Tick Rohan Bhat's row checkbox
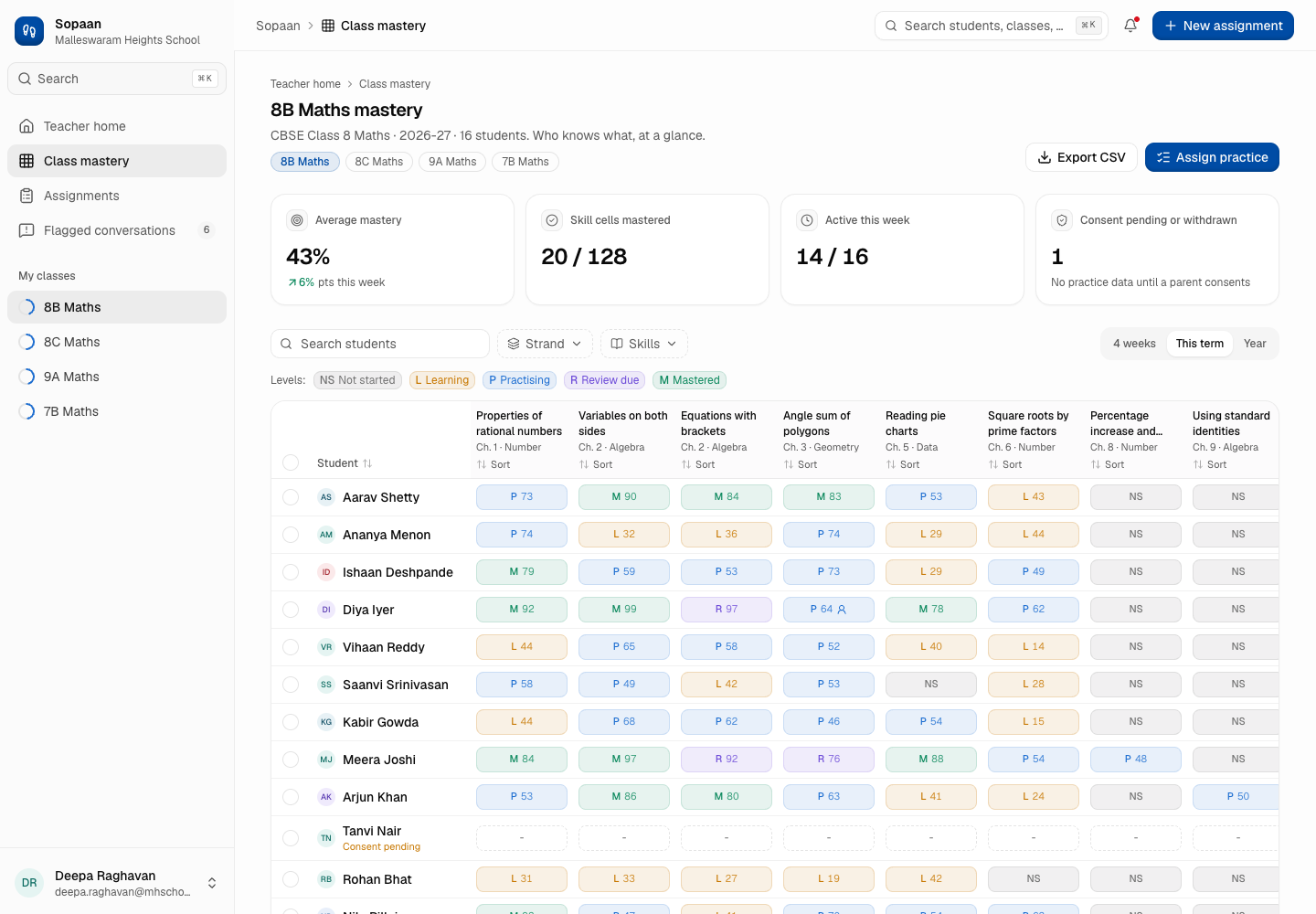The height and width of the screenshot is (914, 1316). pos(291,879)
